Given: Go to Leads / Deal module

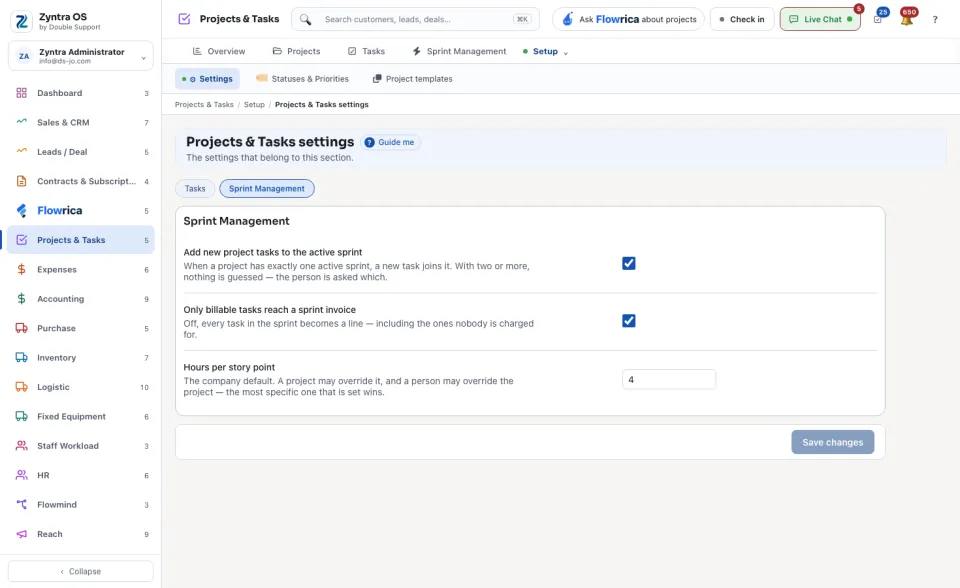Looking at the screenshot, I should [81, 152].
